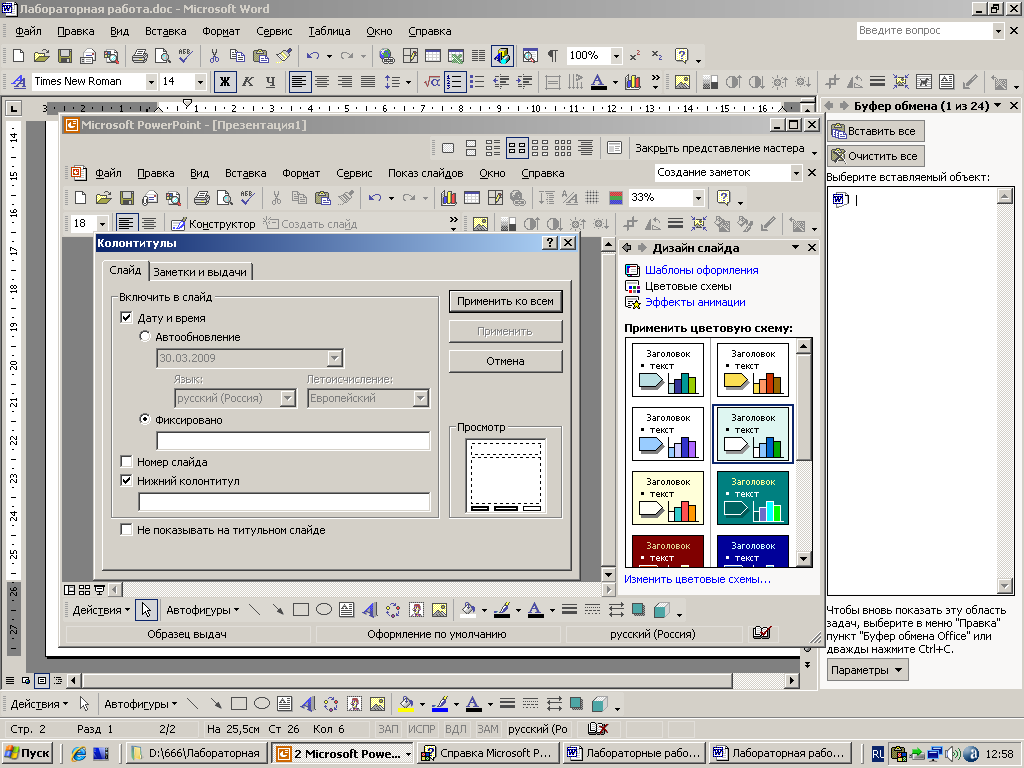1024x768 pixels.
Task: Toggle Italic (К) in Word formatting toolbar
Action: tap(248, 82)
